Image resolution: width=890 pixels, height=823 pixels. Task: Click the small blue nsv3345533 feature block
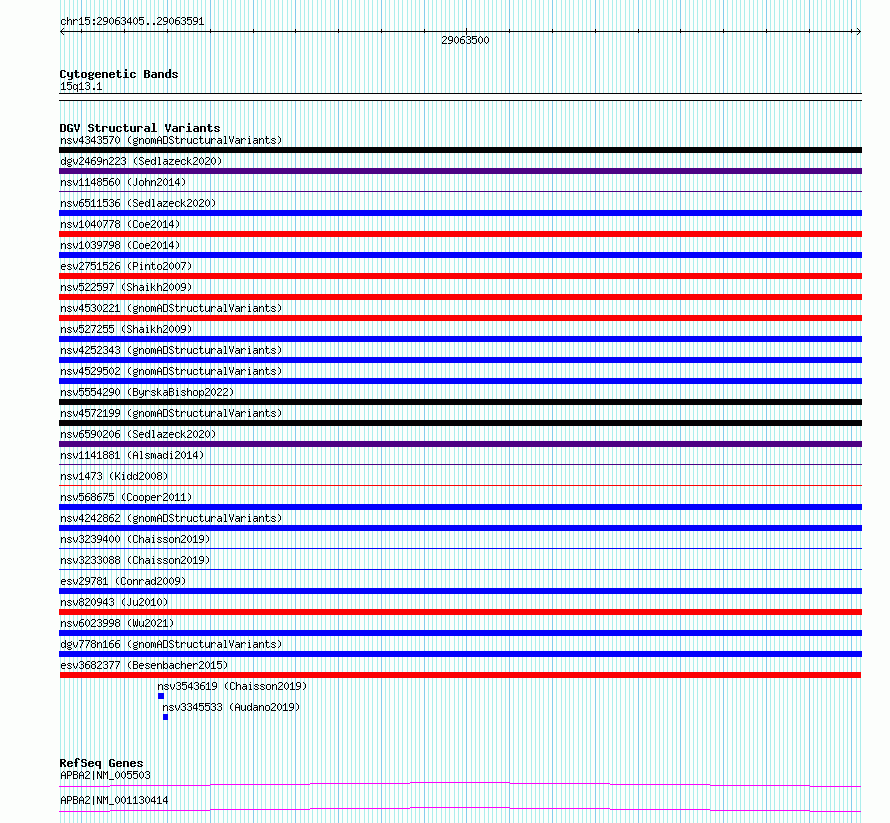pyautogui.click(x=166, y=717)
